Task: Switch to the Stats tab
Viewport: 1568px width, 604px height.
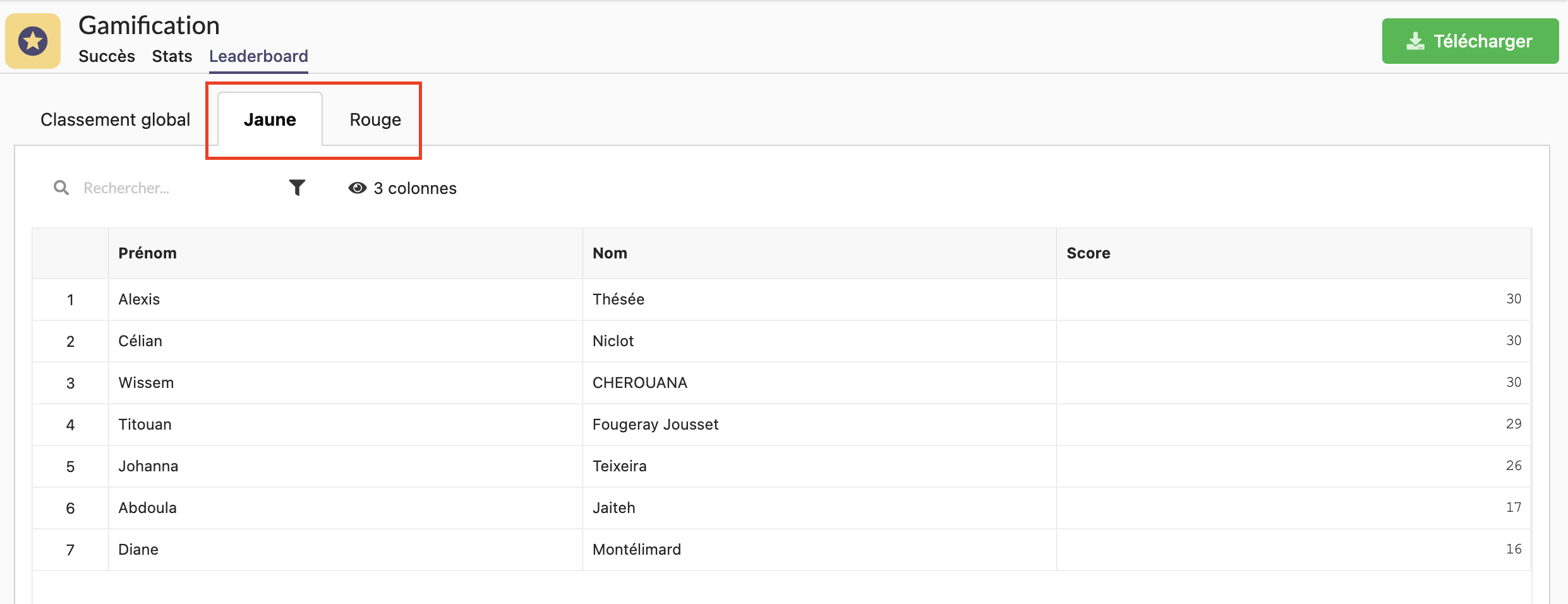Action: (x=172, y=56)
